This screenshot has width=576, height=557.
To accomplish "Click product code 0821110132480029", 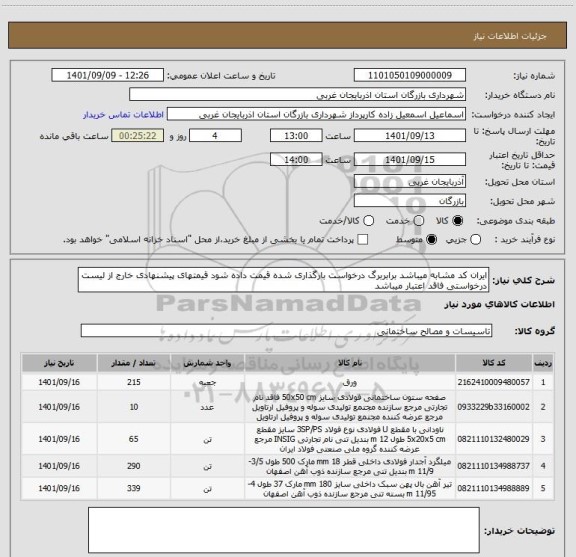I will (493, 439).
